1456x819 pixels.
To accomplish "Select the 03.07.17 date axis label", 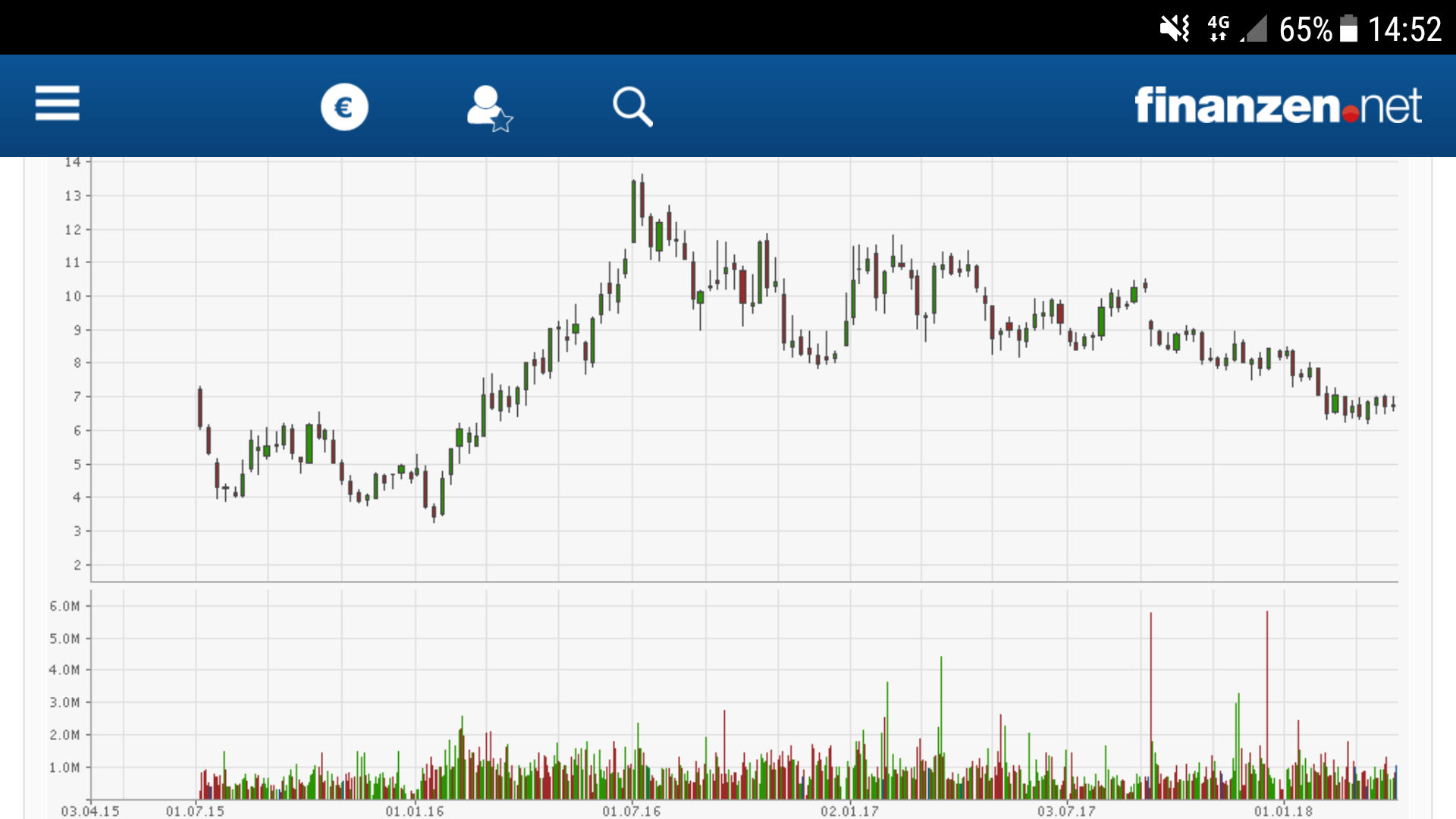I will (1066, 811).
